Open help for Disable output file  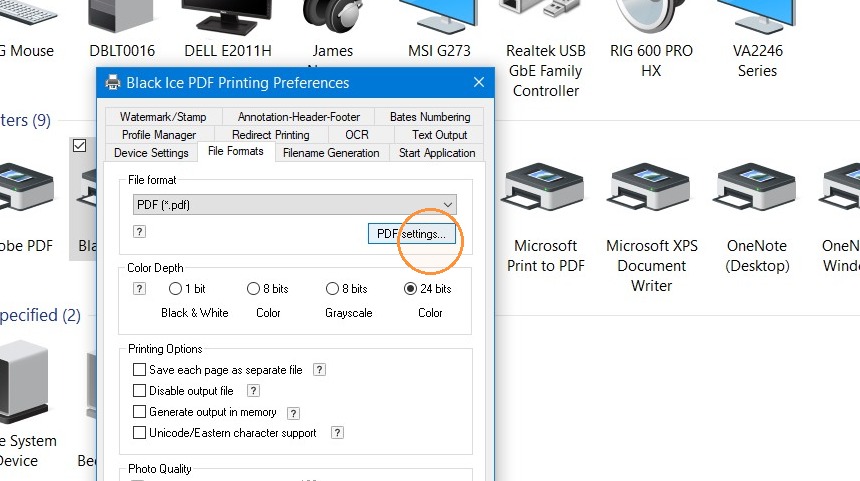tap(253, 391)
